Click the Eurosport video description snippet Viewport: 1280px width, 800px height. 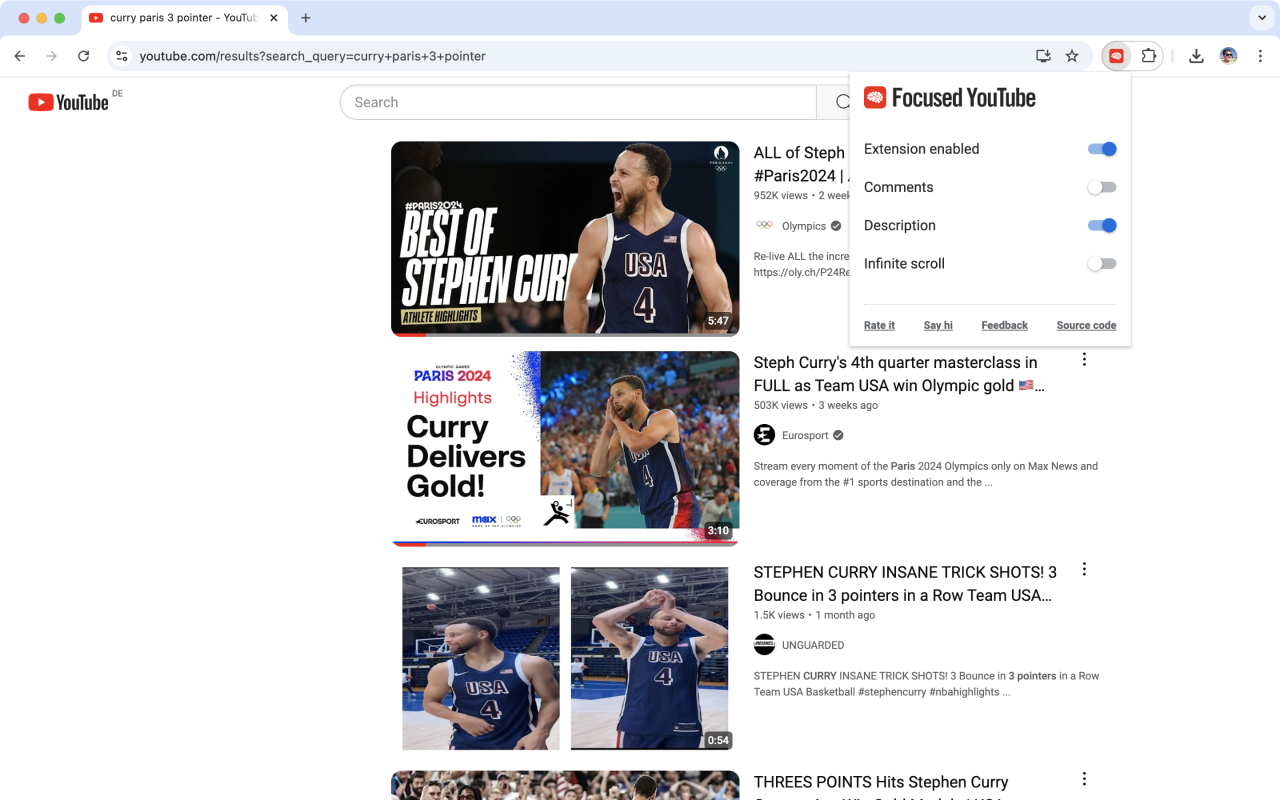[x=926, y=474]
